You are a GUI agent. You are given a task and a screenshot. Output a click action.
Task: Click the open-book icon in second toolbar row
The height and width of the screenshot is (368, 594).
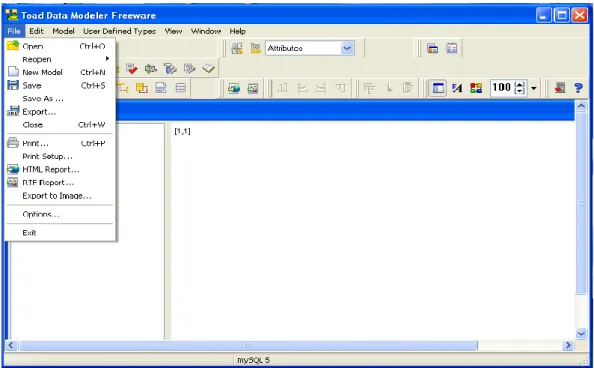click(208, 69)
